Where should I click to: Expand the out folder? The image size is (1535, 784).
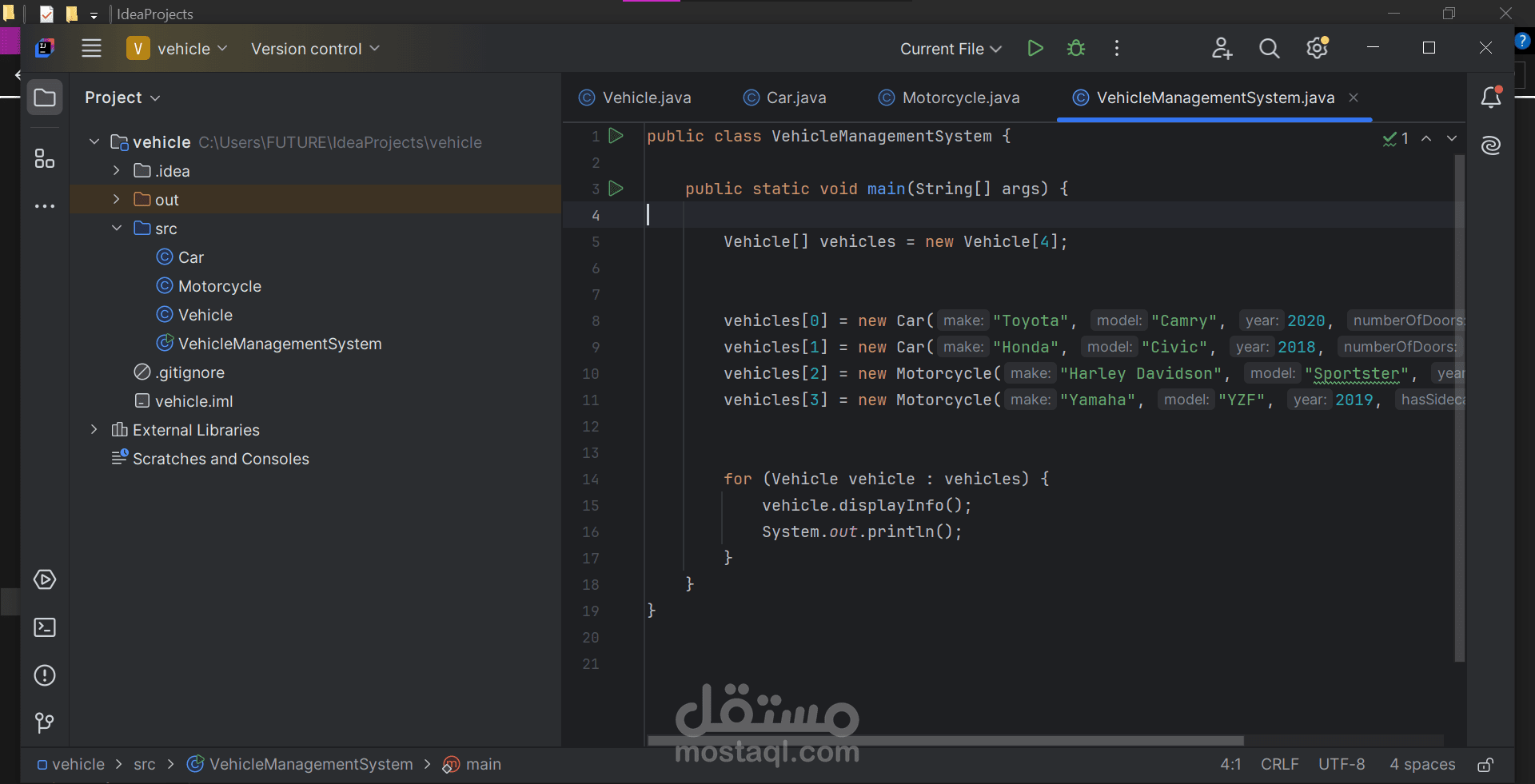tap(117, 199)
